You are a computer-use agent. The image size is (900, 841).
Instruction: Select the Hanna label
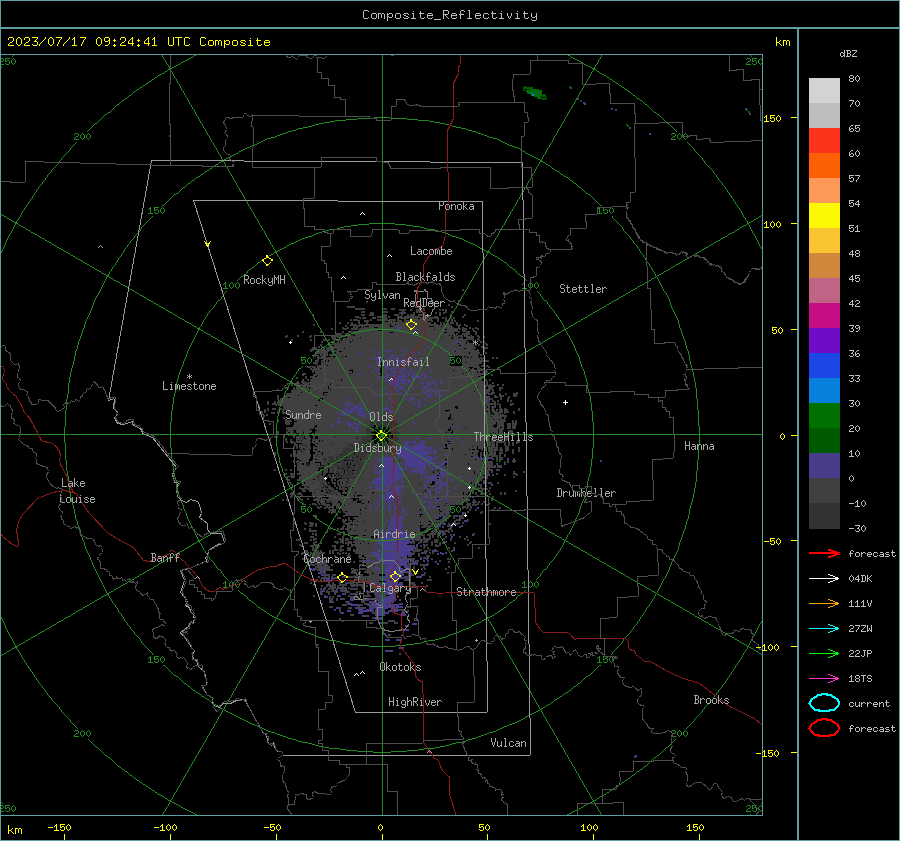point(699,446)
